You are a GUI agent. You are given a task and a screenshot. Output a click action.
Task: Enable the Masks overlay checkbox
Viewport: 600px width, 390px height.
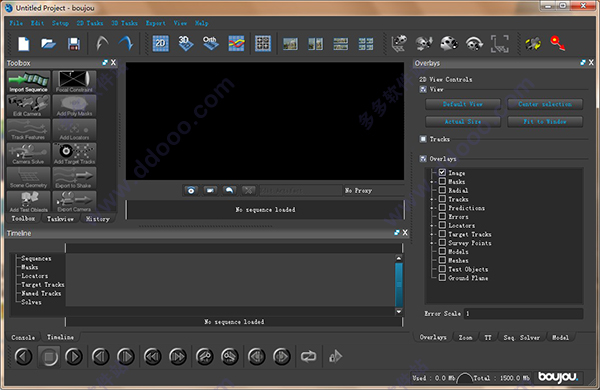[442, 181]
